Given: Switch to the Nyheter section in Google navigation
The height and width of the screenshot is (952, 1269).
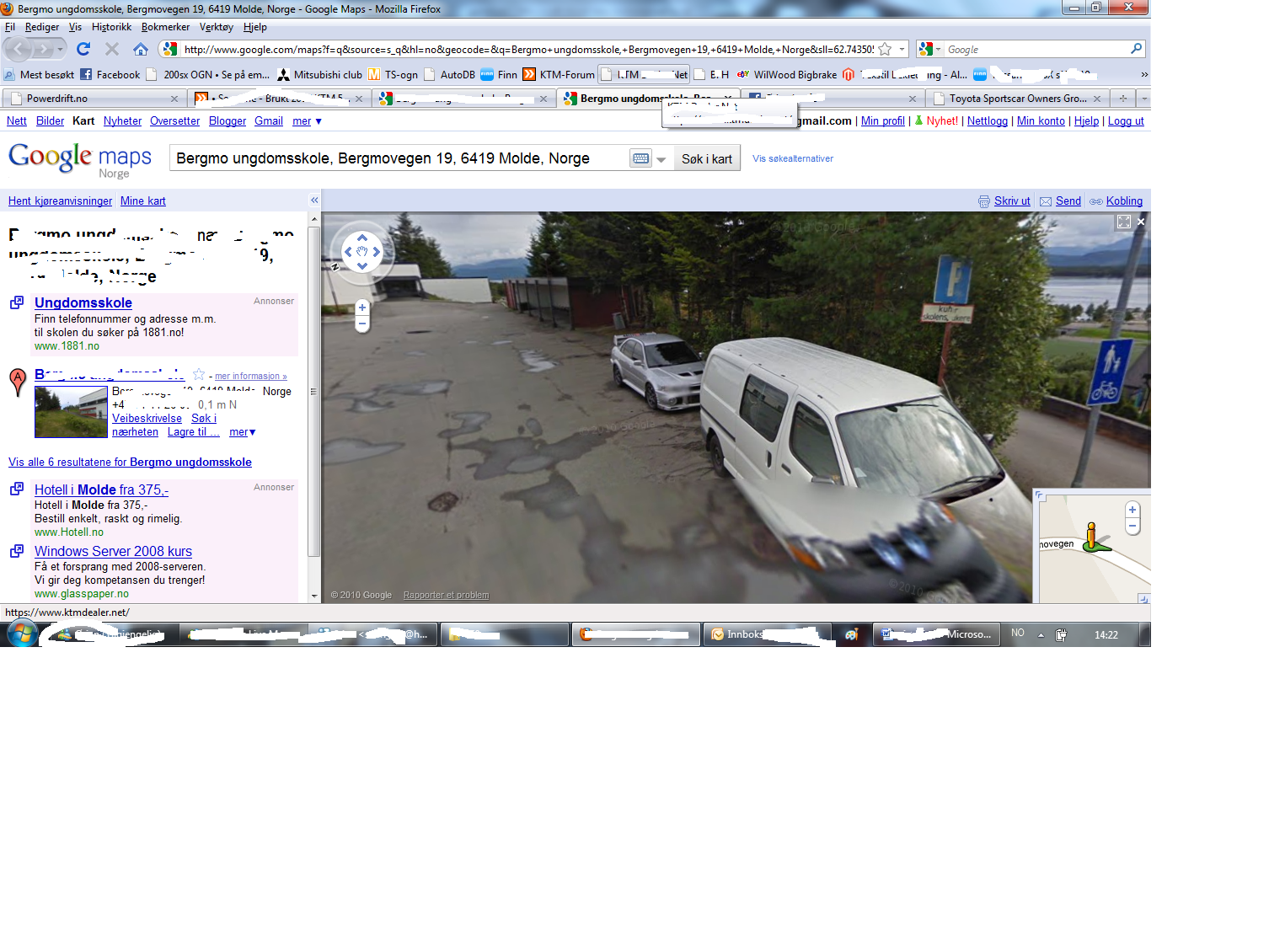Looking at the screenshot, I should coord(122,120).
